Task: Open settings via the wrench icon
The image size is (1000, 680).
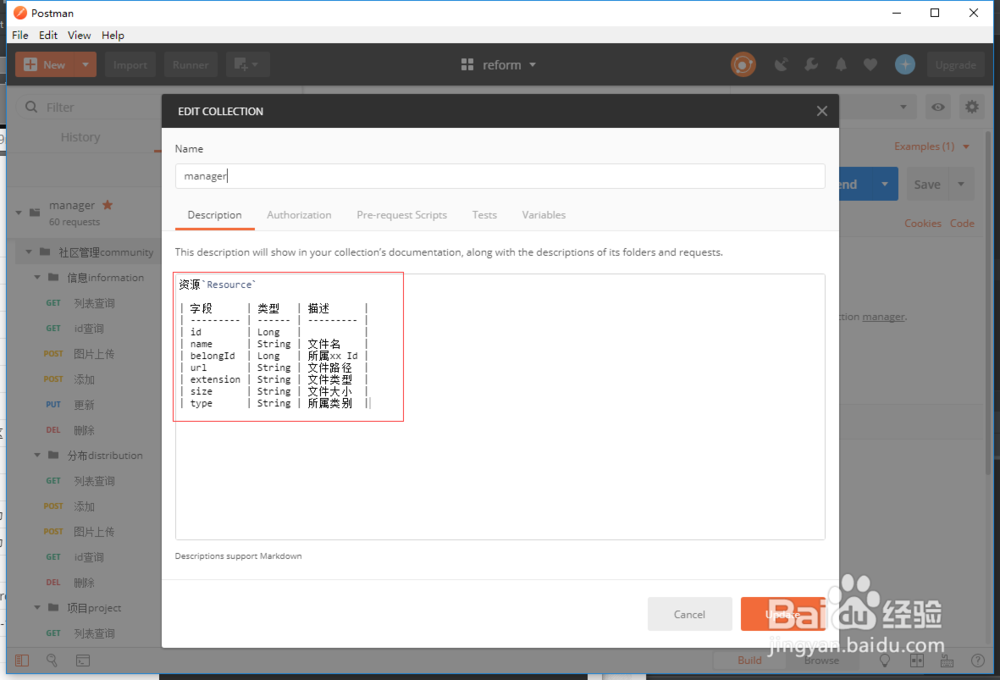Action: click(x=811, y=64)
